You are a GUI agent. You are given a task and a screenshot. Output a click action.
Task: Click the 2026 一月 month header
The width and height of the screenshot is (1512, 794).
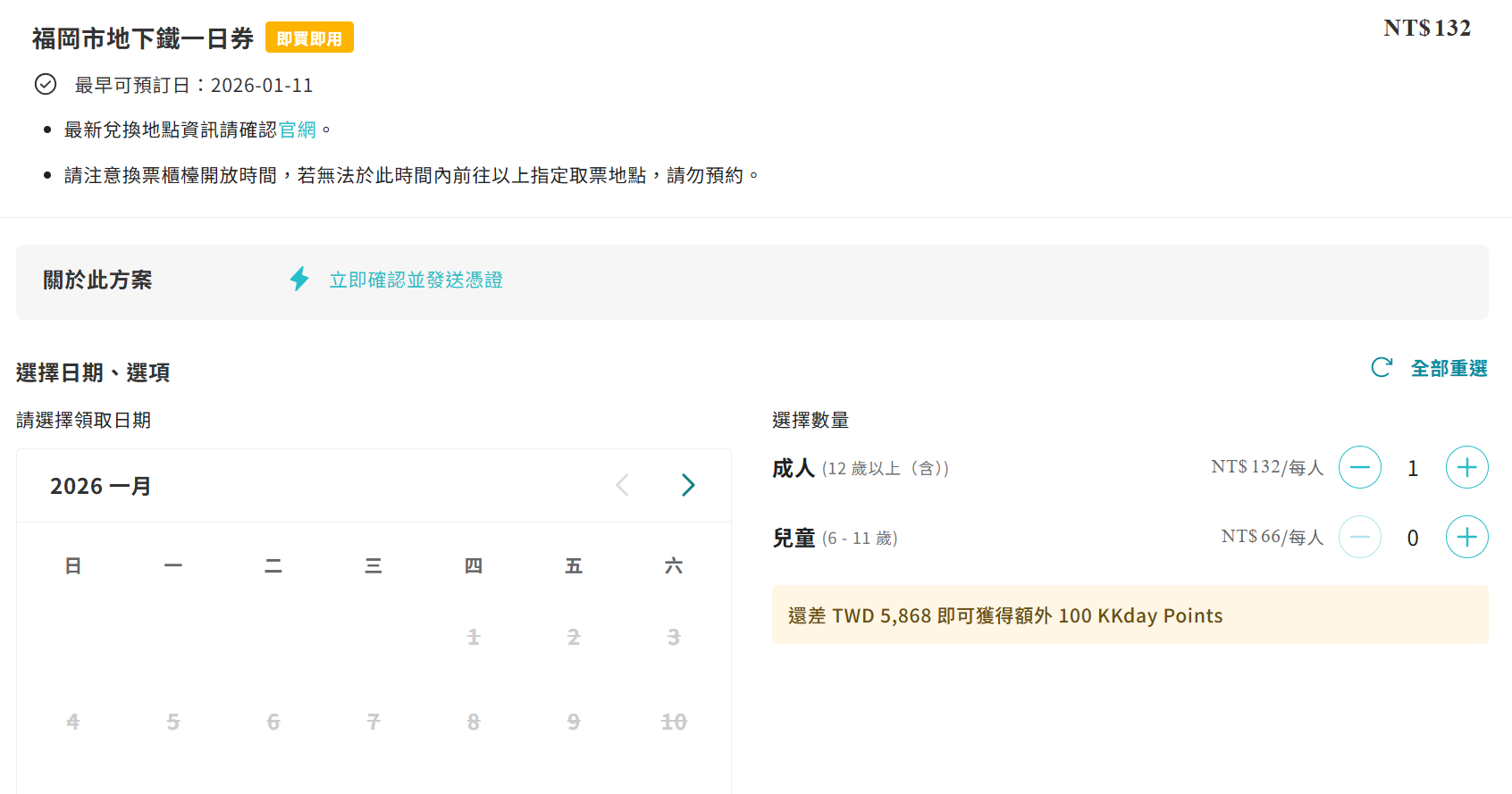(x=100, y=486)
